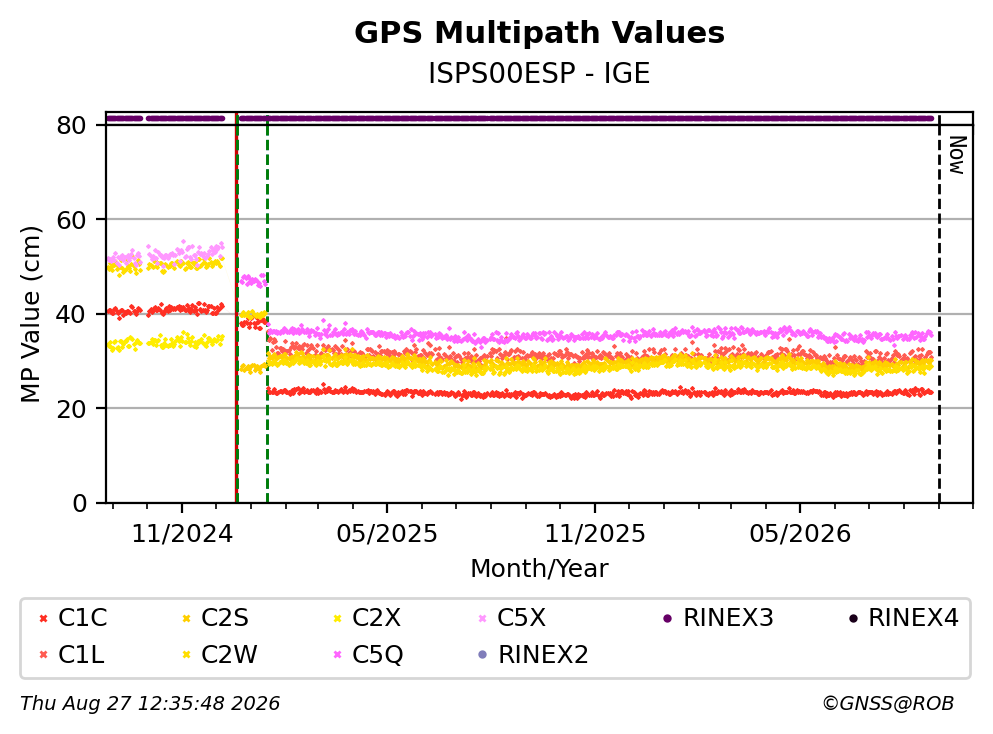Image resolution: width=993 pixels, height=734 pixels.
Task: Click the vertical Now marker label
Action: pyautogui.click(x=957, y=155)
